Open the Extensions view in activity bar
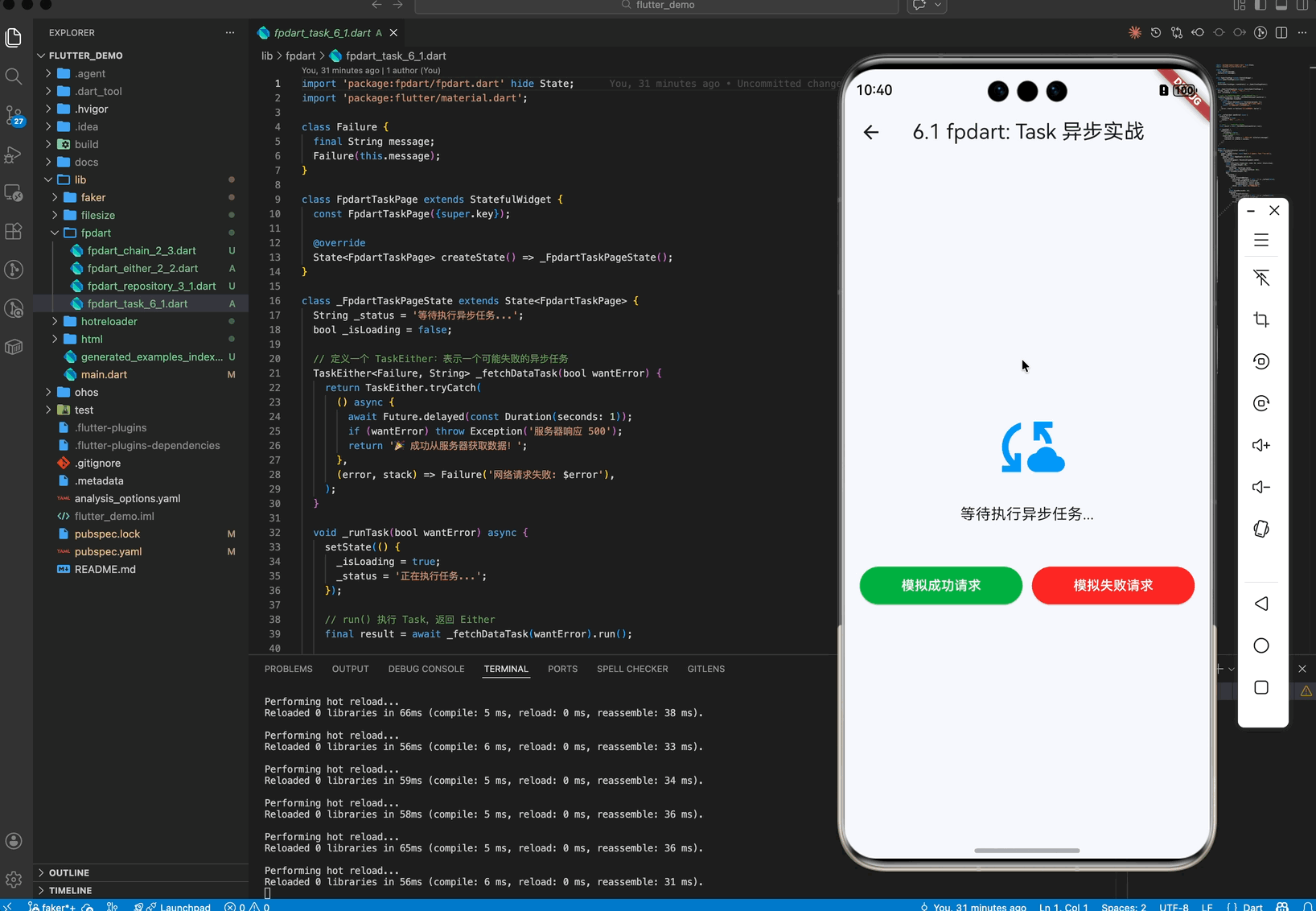This screenshot has height=911, width=1316. (14, 231)
